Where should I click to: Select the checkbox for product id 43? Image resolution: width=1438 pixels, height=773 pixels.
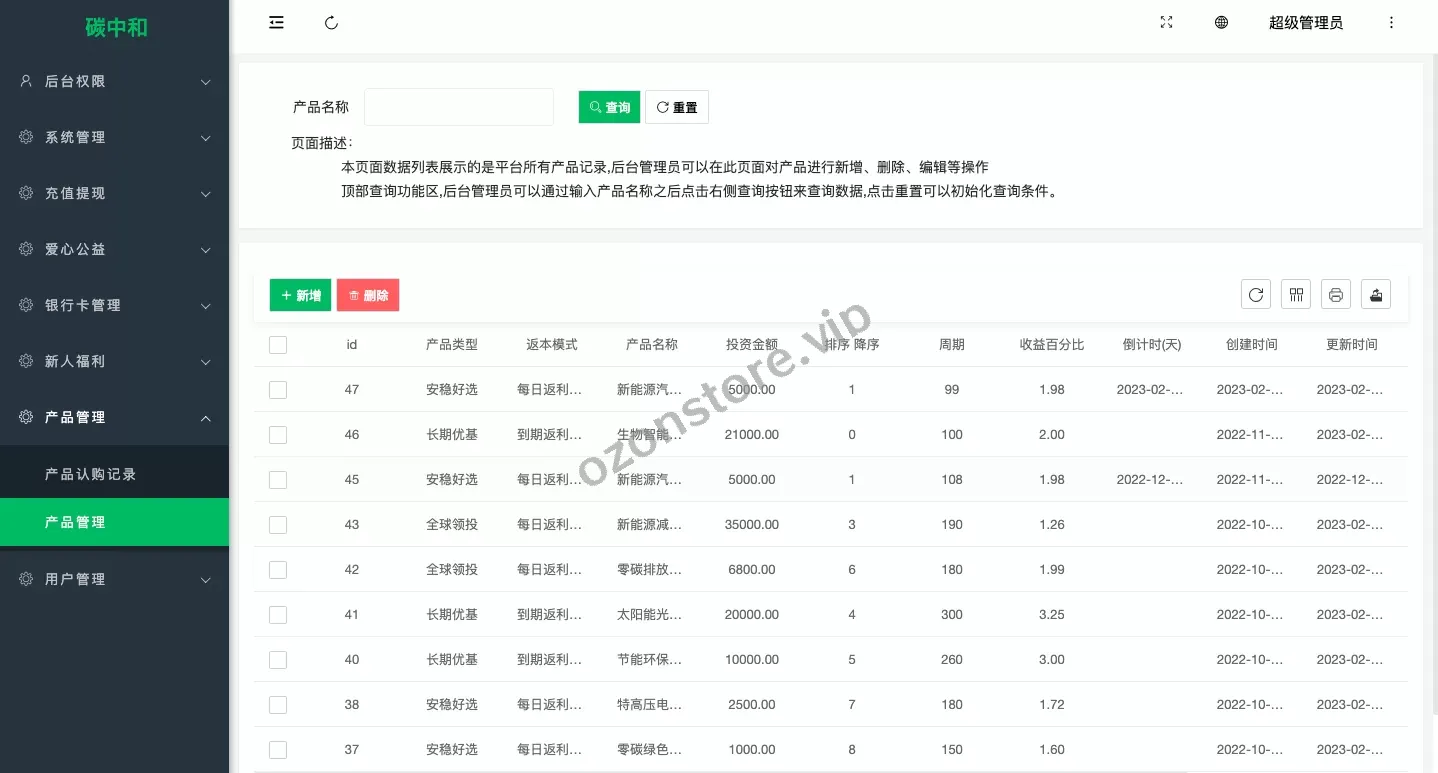click(x=278, y=525)
